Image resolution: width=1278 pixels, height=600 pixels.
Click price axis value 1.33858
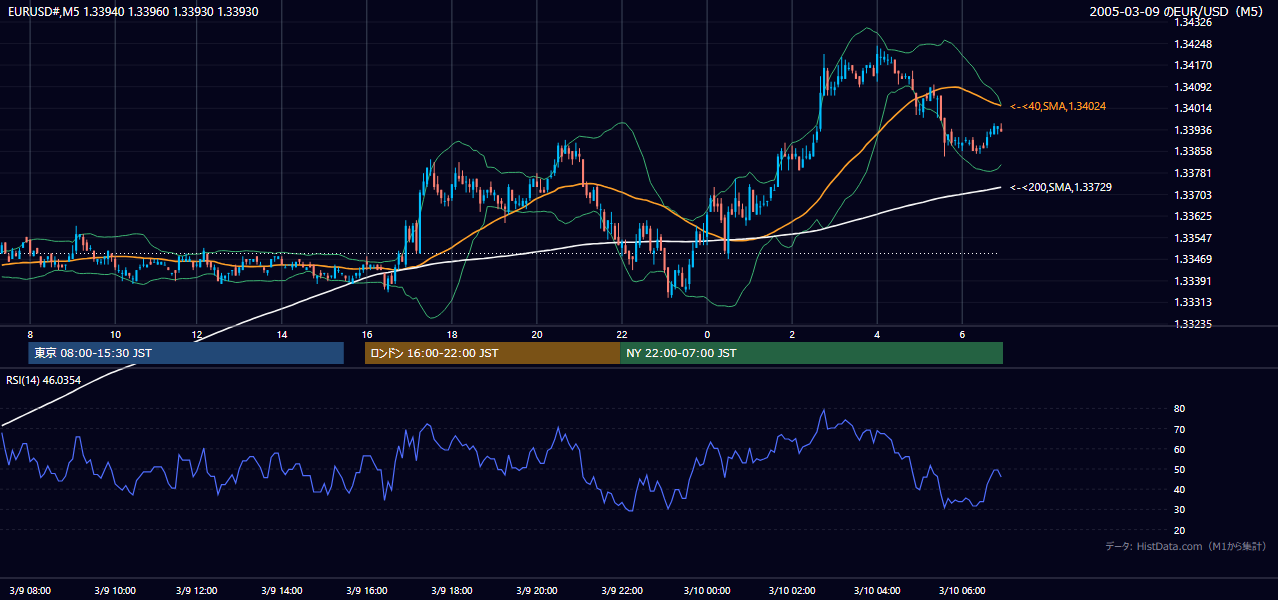pos(1193,151)
